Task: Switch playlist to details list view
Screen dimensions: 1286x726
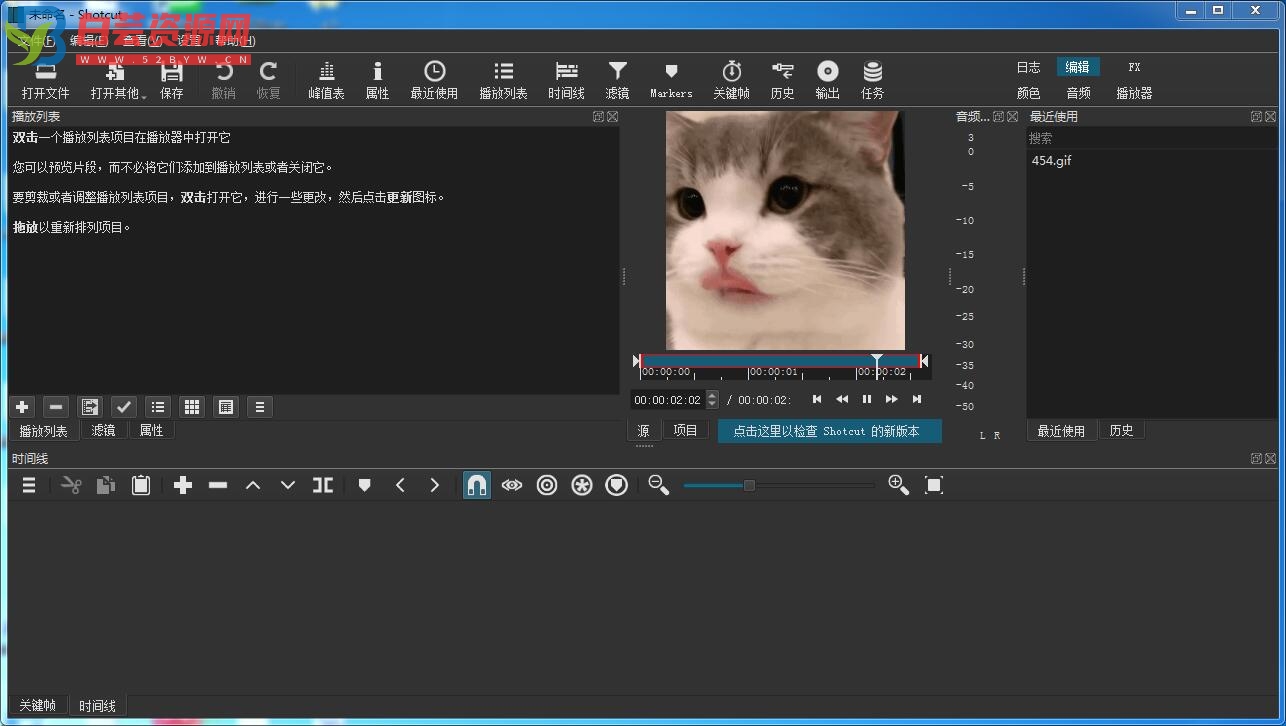Action: pos(158,407)
